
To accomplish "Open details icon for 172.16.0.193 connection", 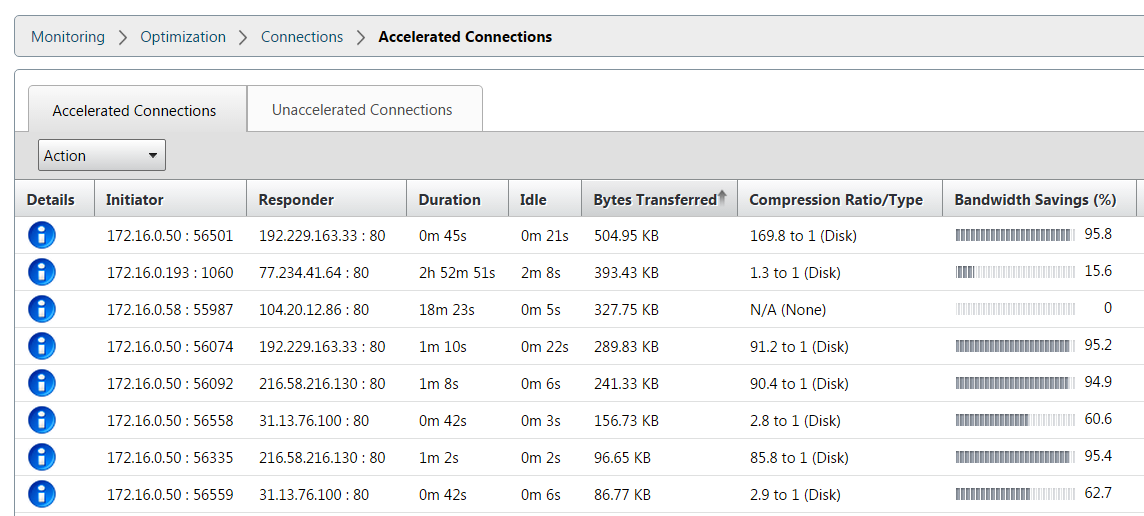I will 42,272.
